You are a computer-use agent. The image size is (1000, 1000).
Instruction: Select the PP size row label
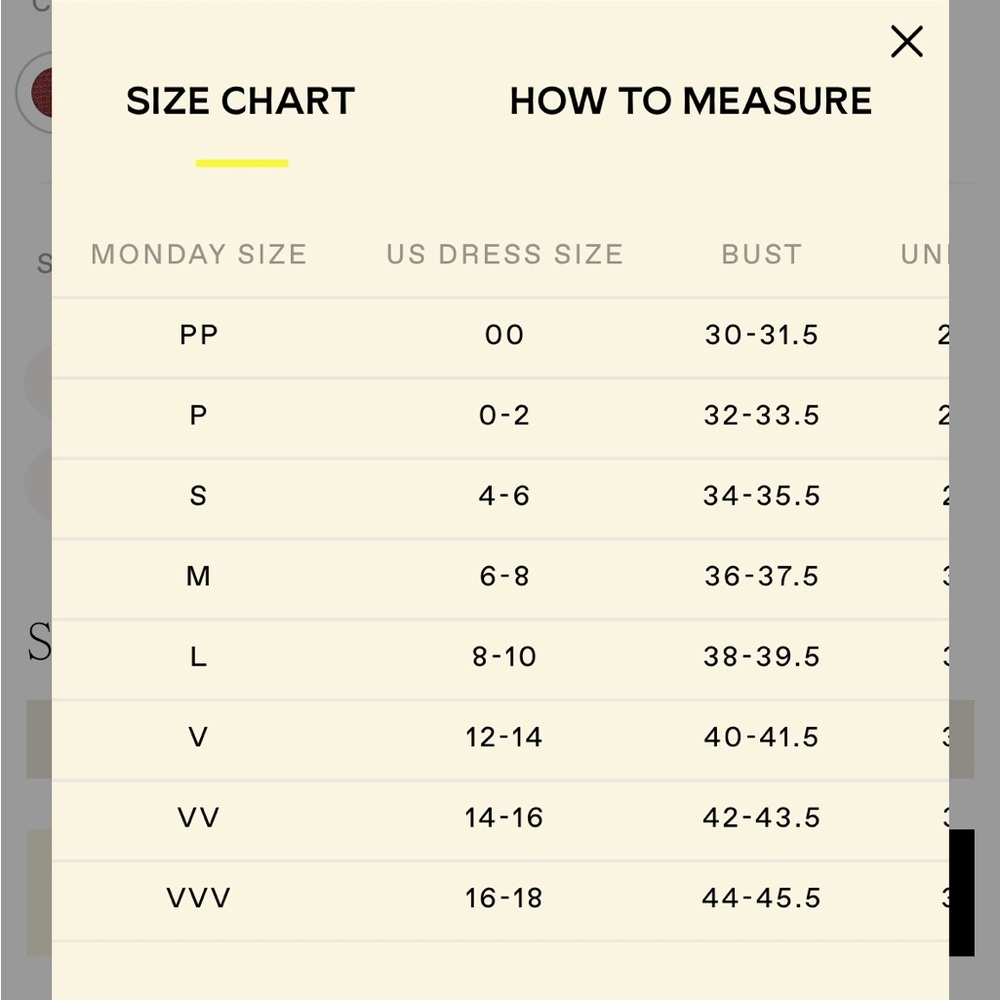coord(199,335)
